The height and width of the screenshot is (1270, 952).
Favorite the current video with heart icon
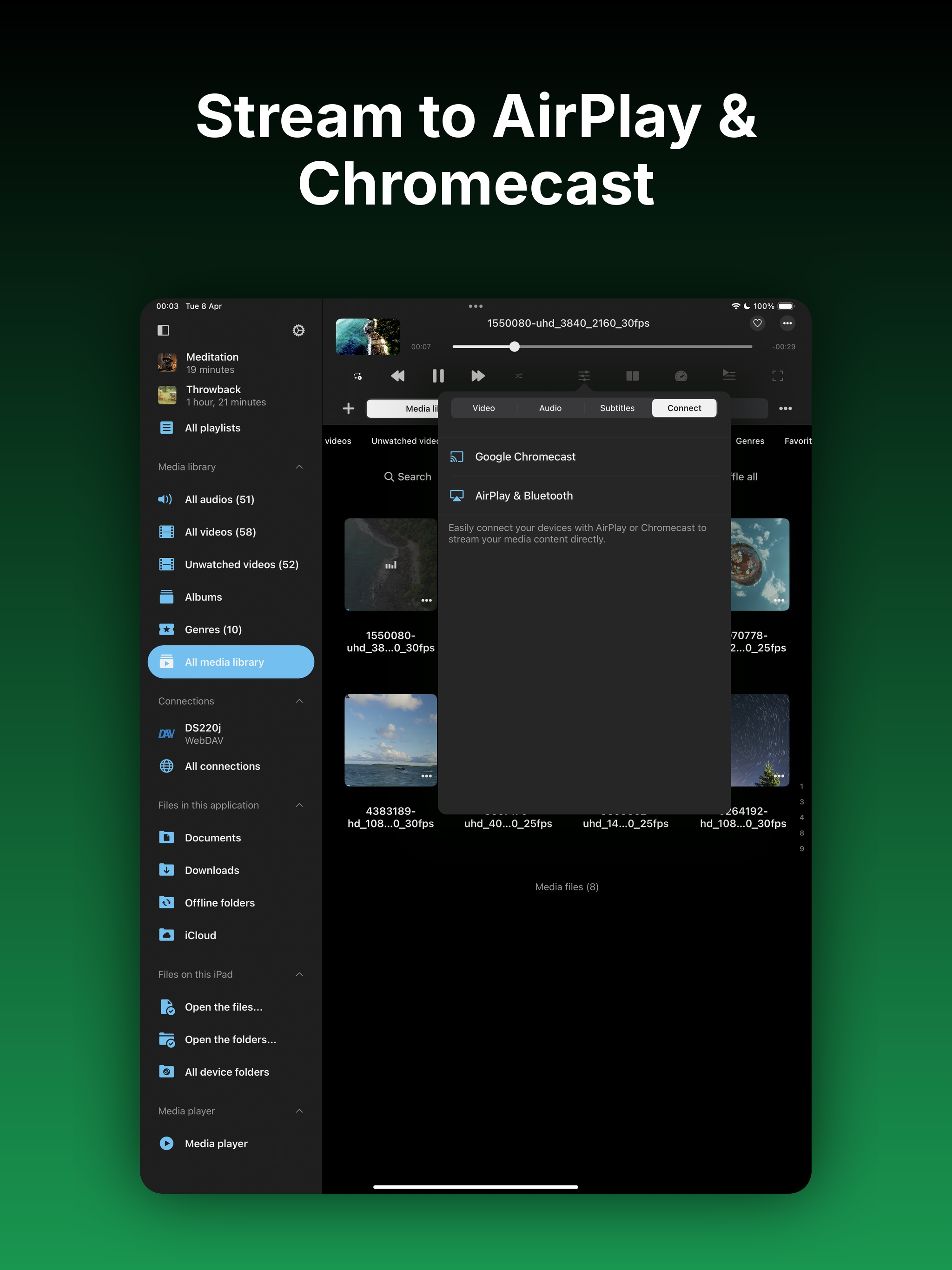757,323
